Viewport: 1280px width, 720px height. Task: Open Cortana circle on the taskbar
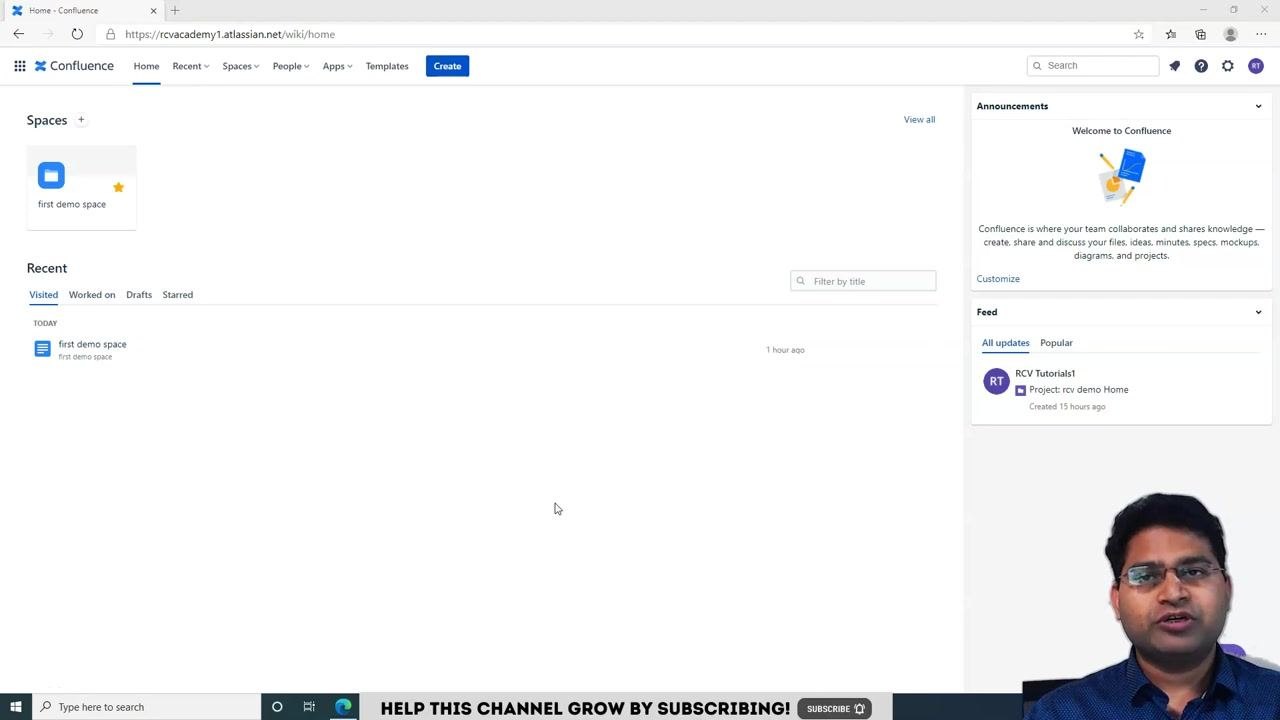(x=277, y=707)
